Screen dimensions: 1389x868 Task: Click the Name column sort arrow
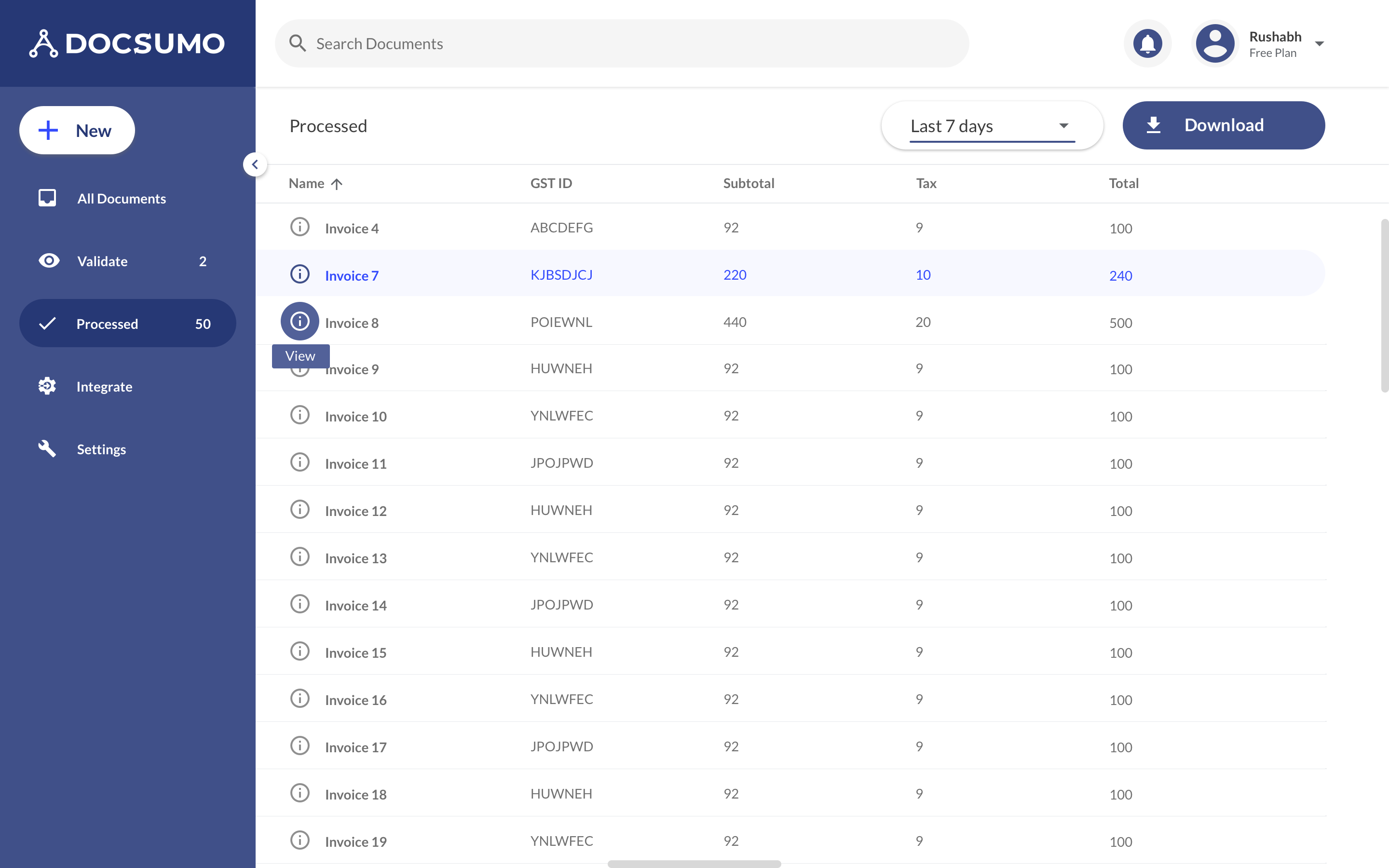pyautogui.click(x=337, y=183)
